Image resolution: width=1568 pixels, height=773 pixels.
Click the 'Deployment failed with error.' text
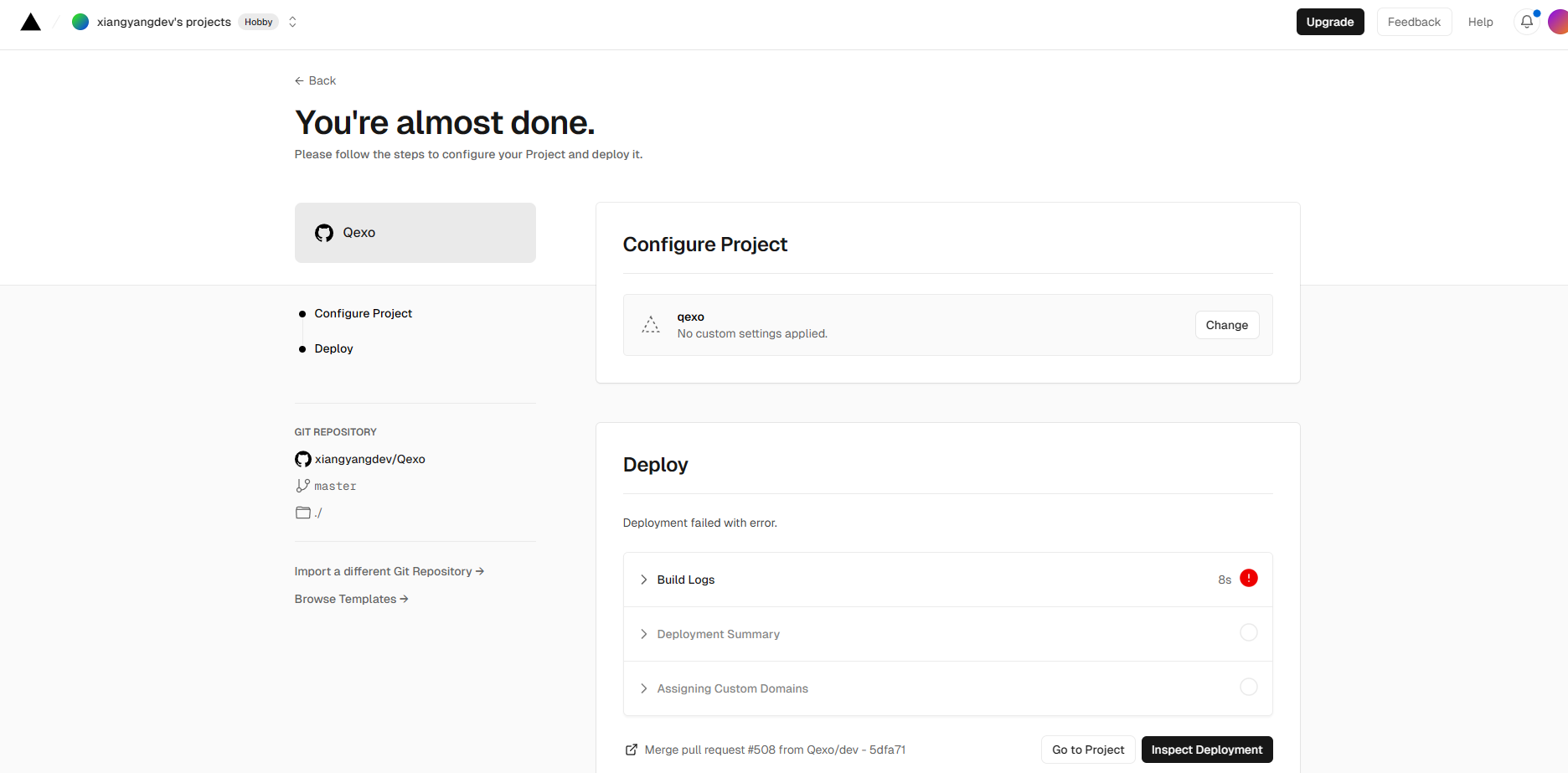(x=700, y=523)
